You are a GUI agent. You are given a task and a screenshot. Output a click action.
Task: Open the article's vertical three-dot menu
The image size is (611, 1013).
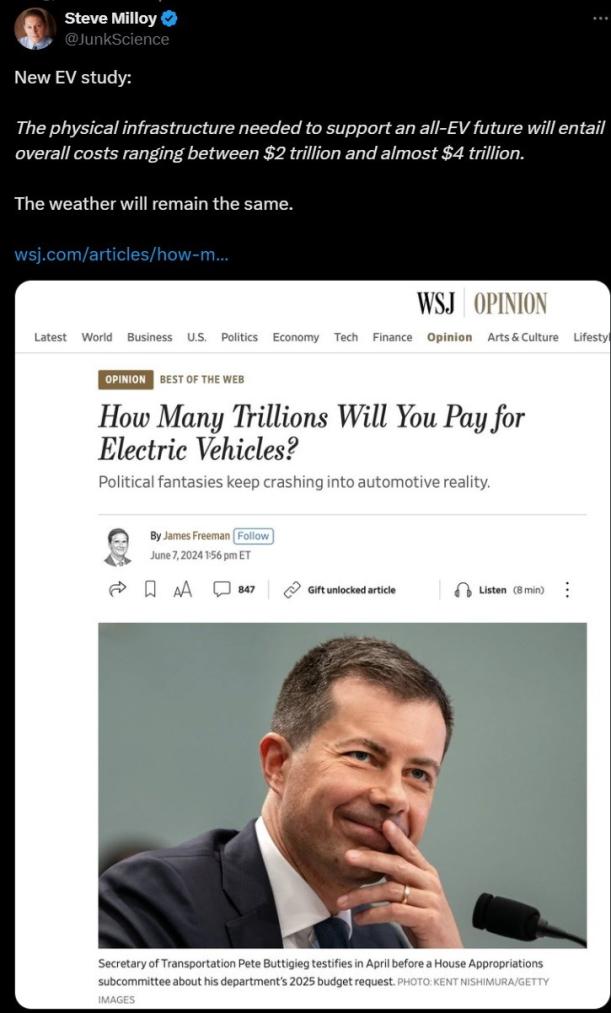point(567,589)
